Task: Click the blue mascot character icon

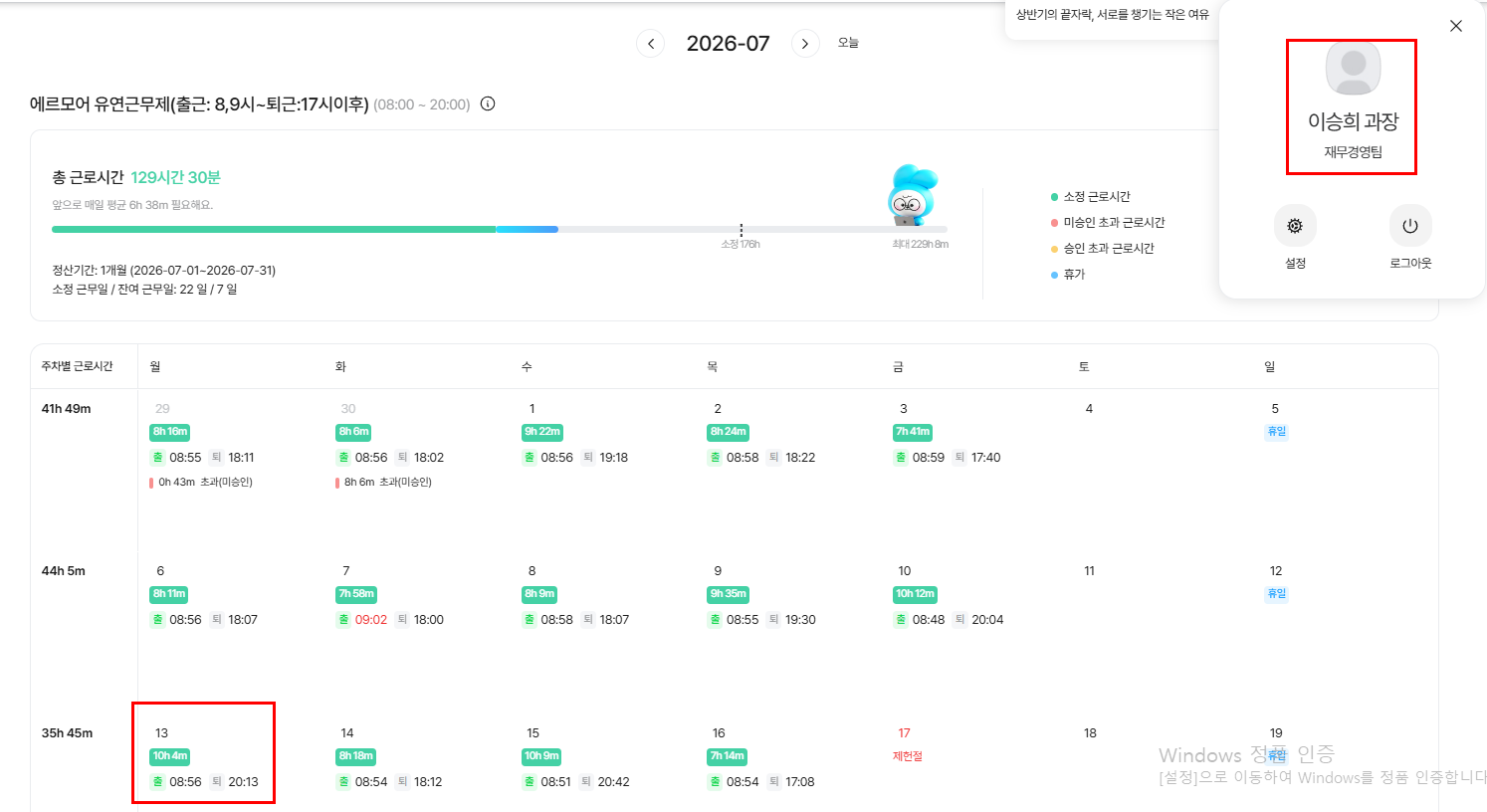Action: (912, 195)
